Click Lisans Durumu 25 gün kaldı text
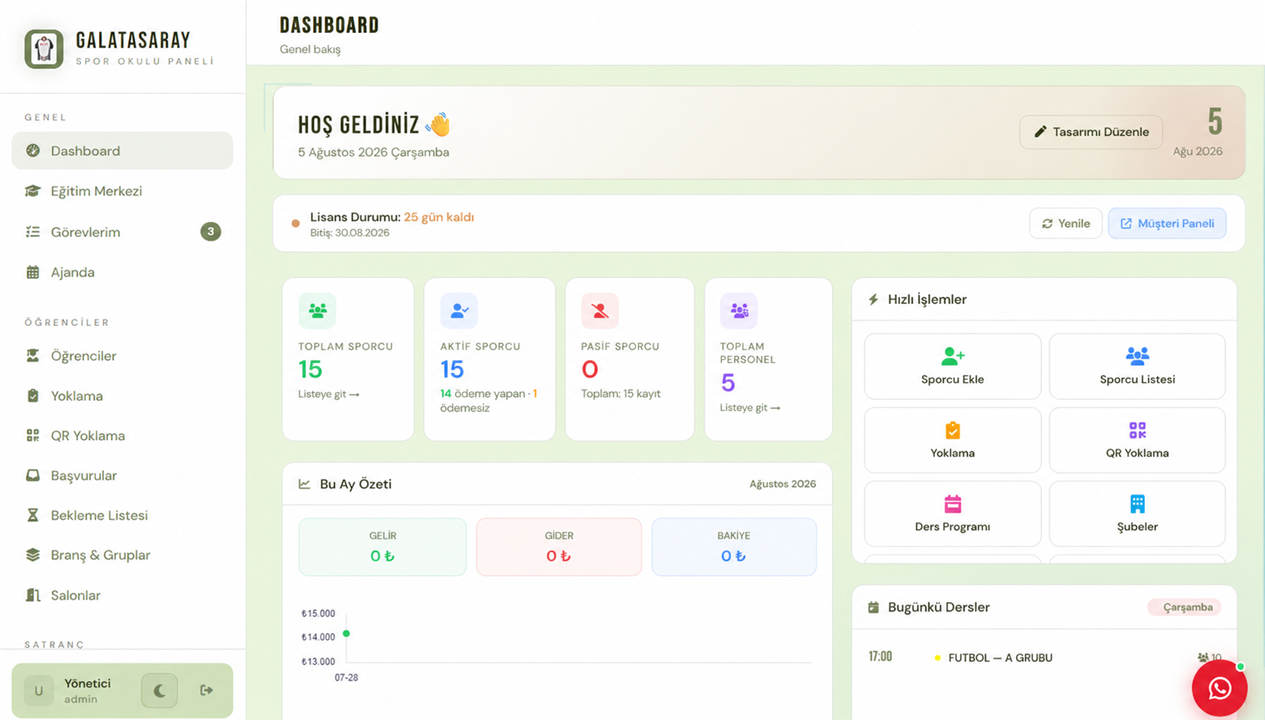Viewport: 1265px width, 720px height. coord(392,217)
